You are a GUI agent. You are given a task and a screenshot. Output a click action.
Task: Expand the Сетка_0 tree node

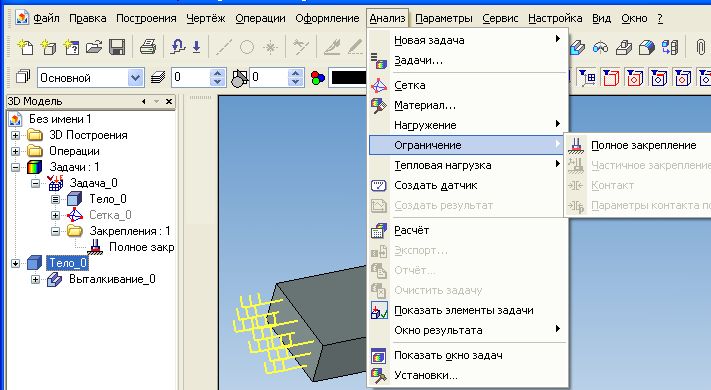[55, 215]
